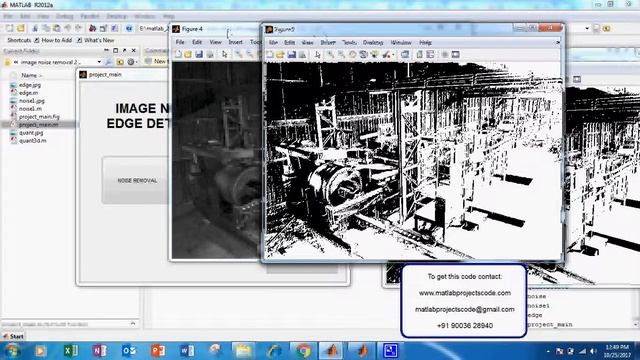This screenshot has width=640, height=360.
Task: Click Open File icon in MATLAB main toolbar
Action: pos(20,28)
